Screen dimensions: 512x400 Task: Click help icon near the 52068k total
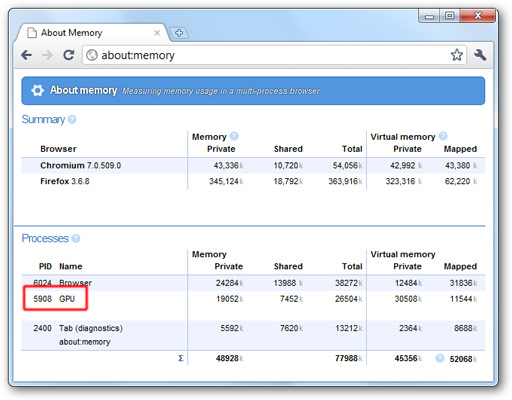click(440, 358)
